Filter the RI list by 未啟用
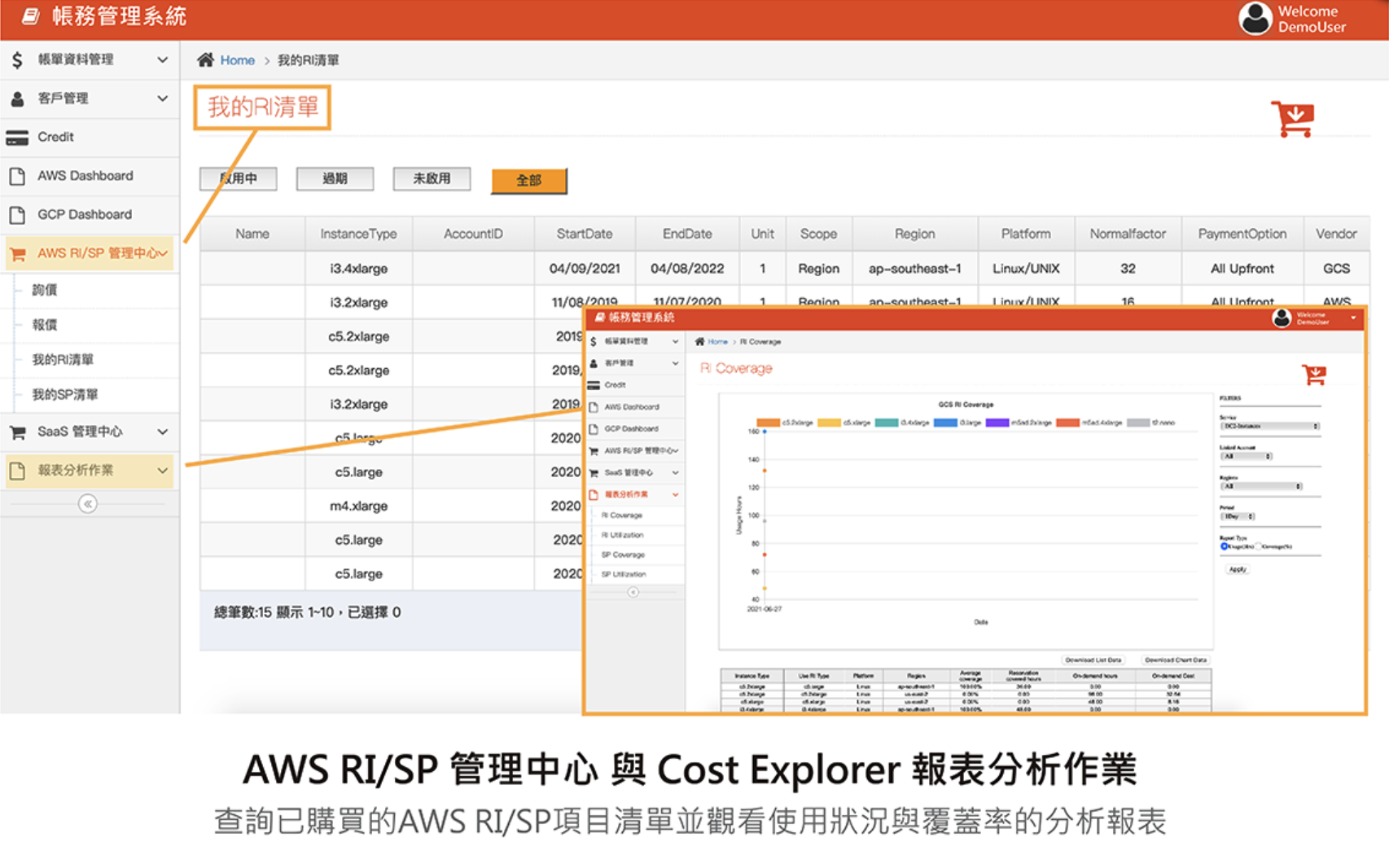1389x868 pixels. (x=432, y=179)
